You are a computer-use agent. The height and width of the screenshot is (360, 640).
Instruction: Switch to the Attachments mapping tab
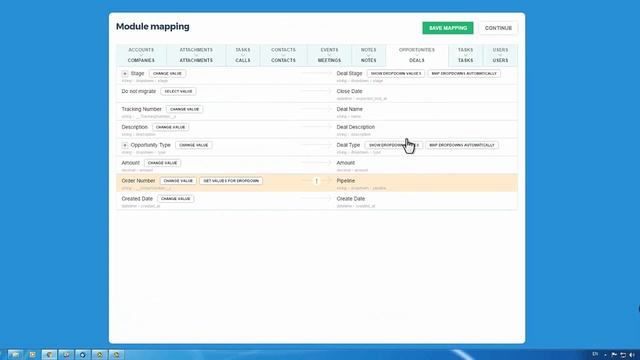tap(196, 55)
